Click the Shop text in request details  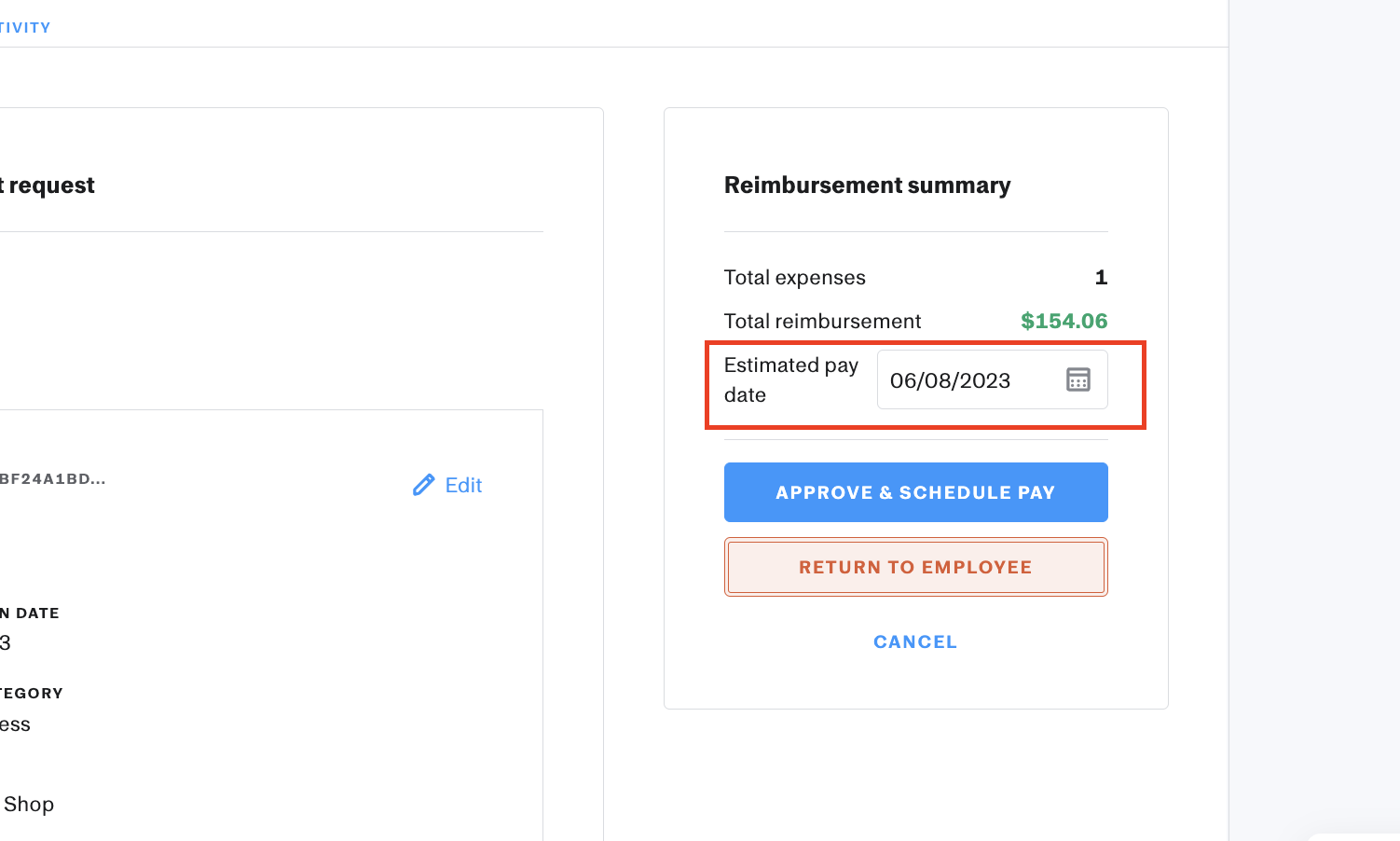(x=29, y=804)
